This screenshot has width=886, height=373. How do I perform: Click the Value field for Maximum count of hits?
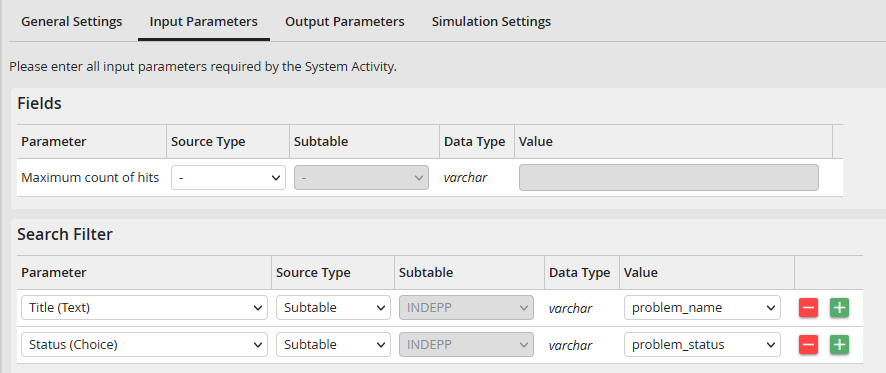(668, 177)
